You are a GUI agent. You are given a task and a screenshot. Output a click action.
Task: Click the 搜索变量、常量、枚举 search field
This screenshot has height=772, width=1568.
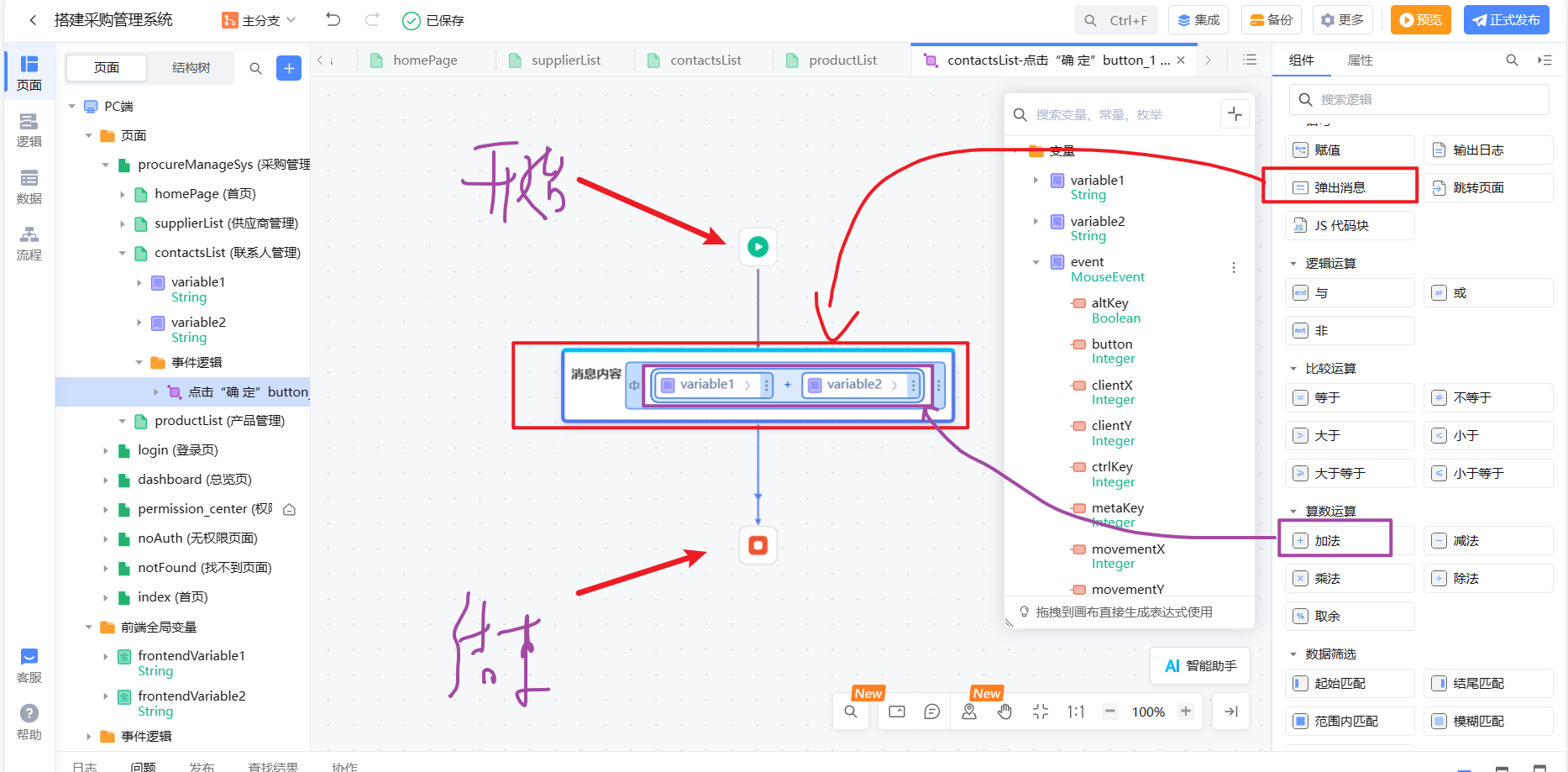[1113, 114]
